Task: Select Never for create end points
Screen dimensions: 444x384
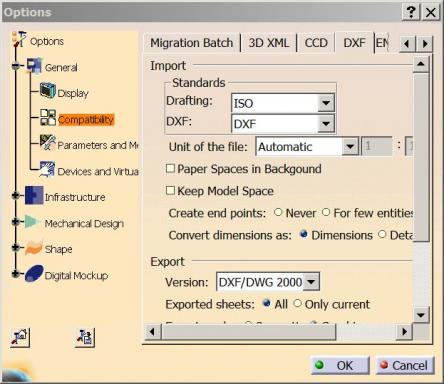Action: (278, 212)
